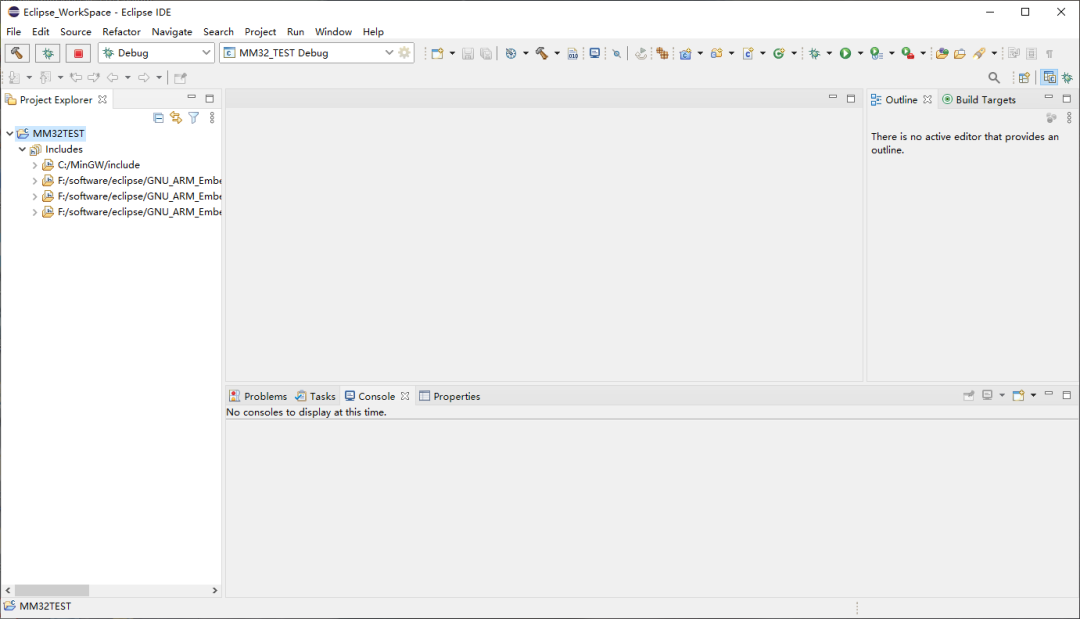This screenshot has width=1080, height=619.
Task: Open the Refactor menu
Action: tap(121, 32)
